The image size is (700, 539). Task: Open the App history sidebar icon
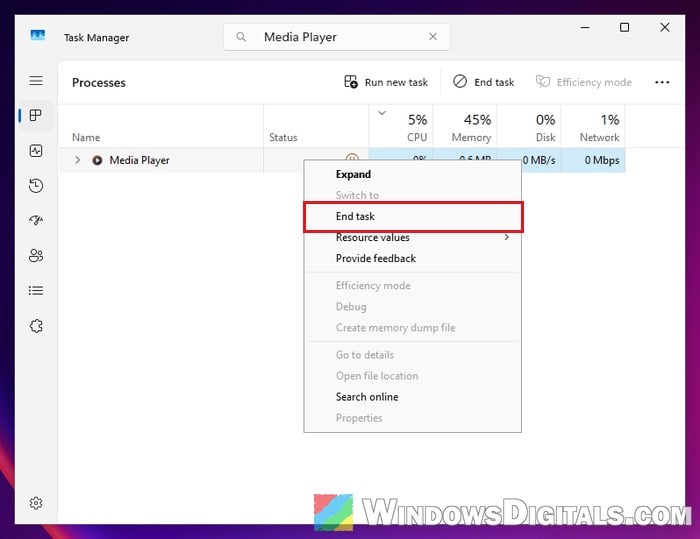36,186
